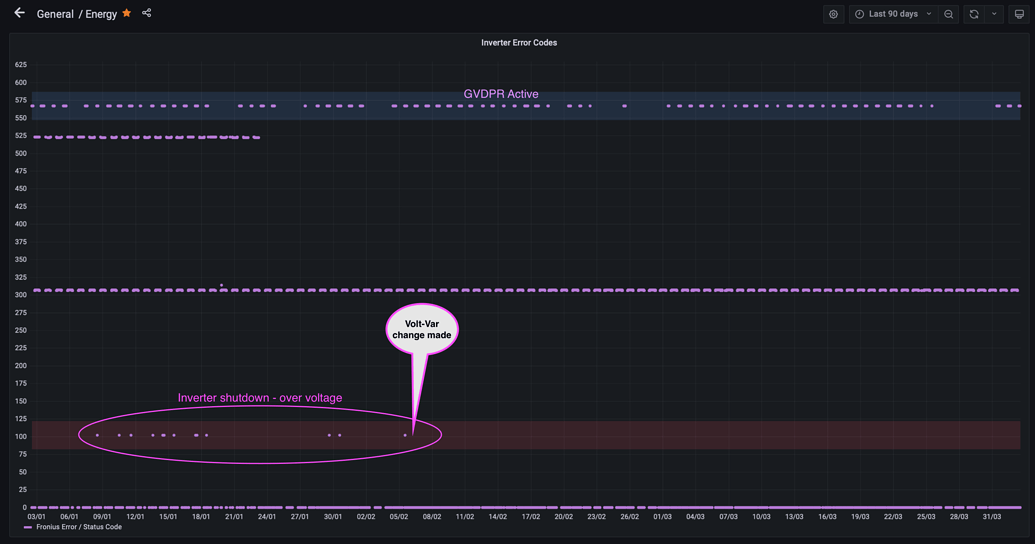Refresh the dashboard

pos(974,14)
